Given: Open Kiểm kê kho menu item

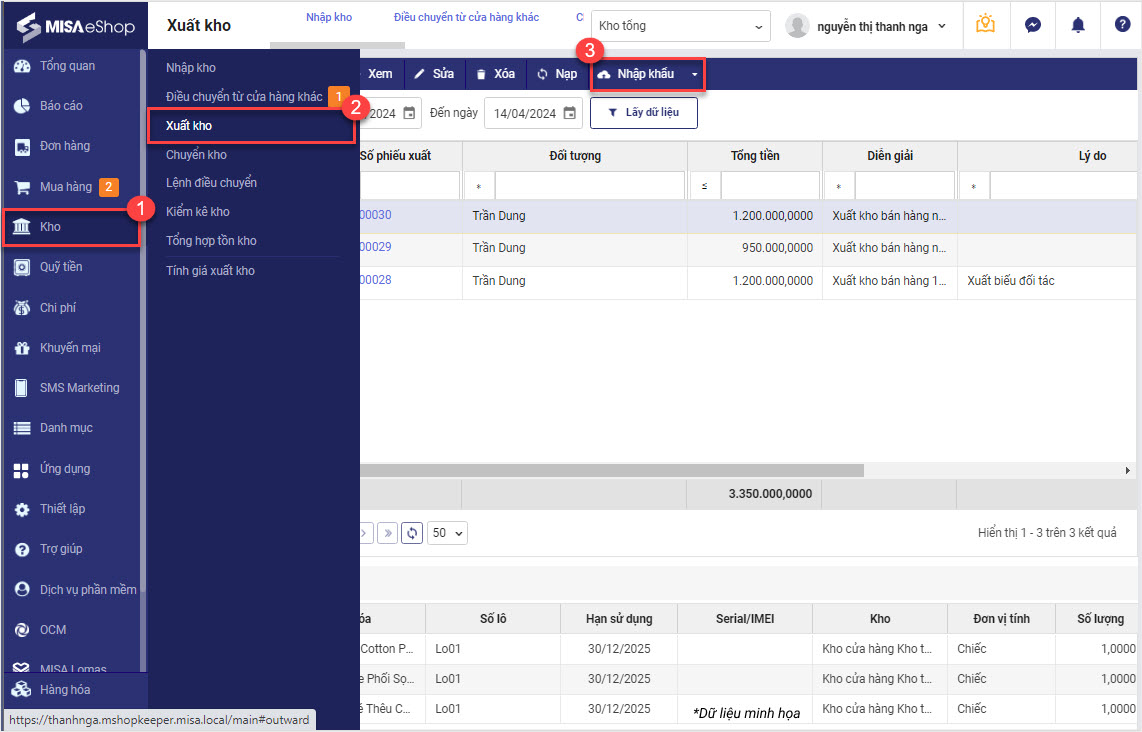Looking at the screenshot, I should coord(198,212).
